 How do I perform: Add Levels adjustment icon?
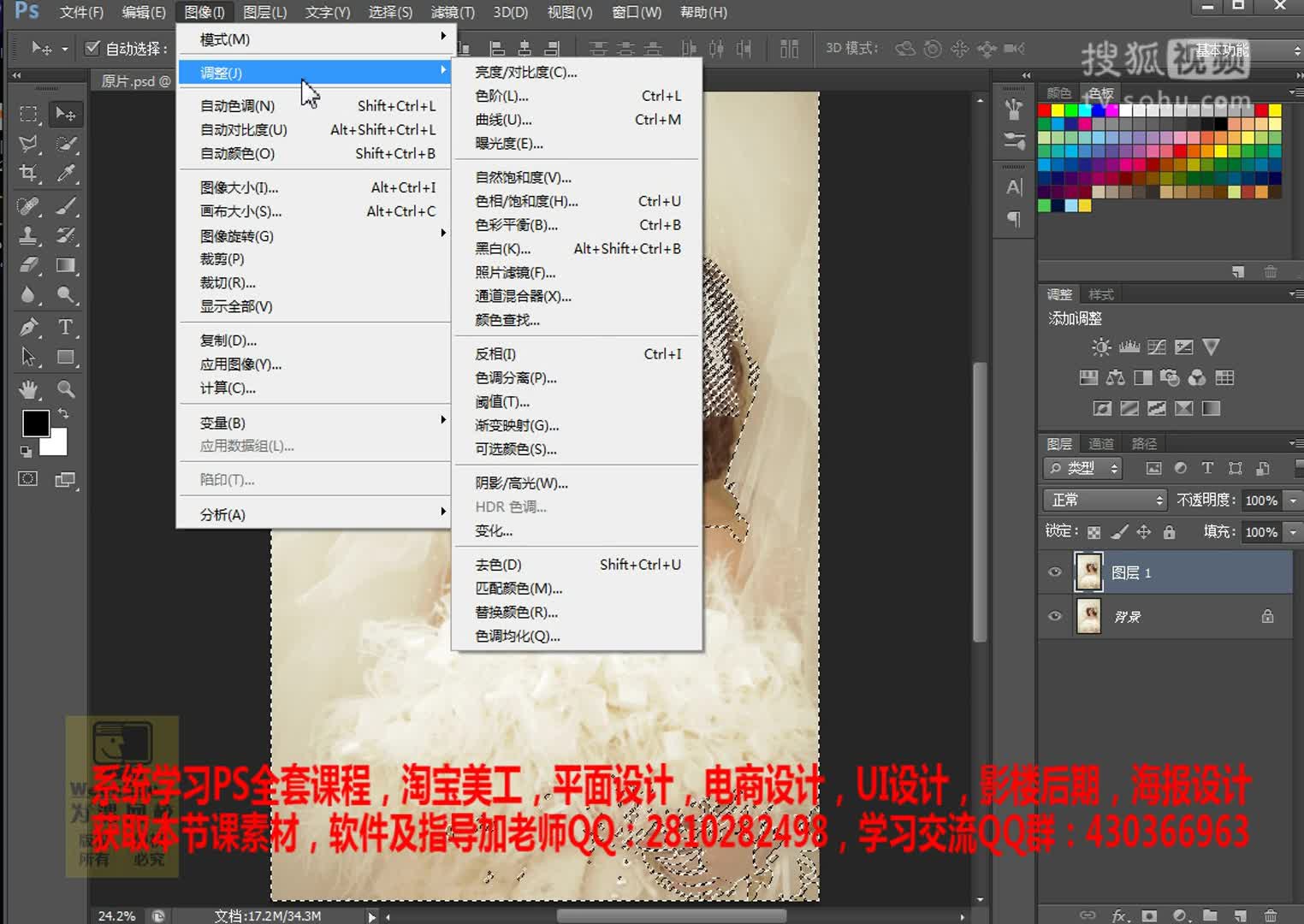pyautogui.click(x=1129, y=346)
